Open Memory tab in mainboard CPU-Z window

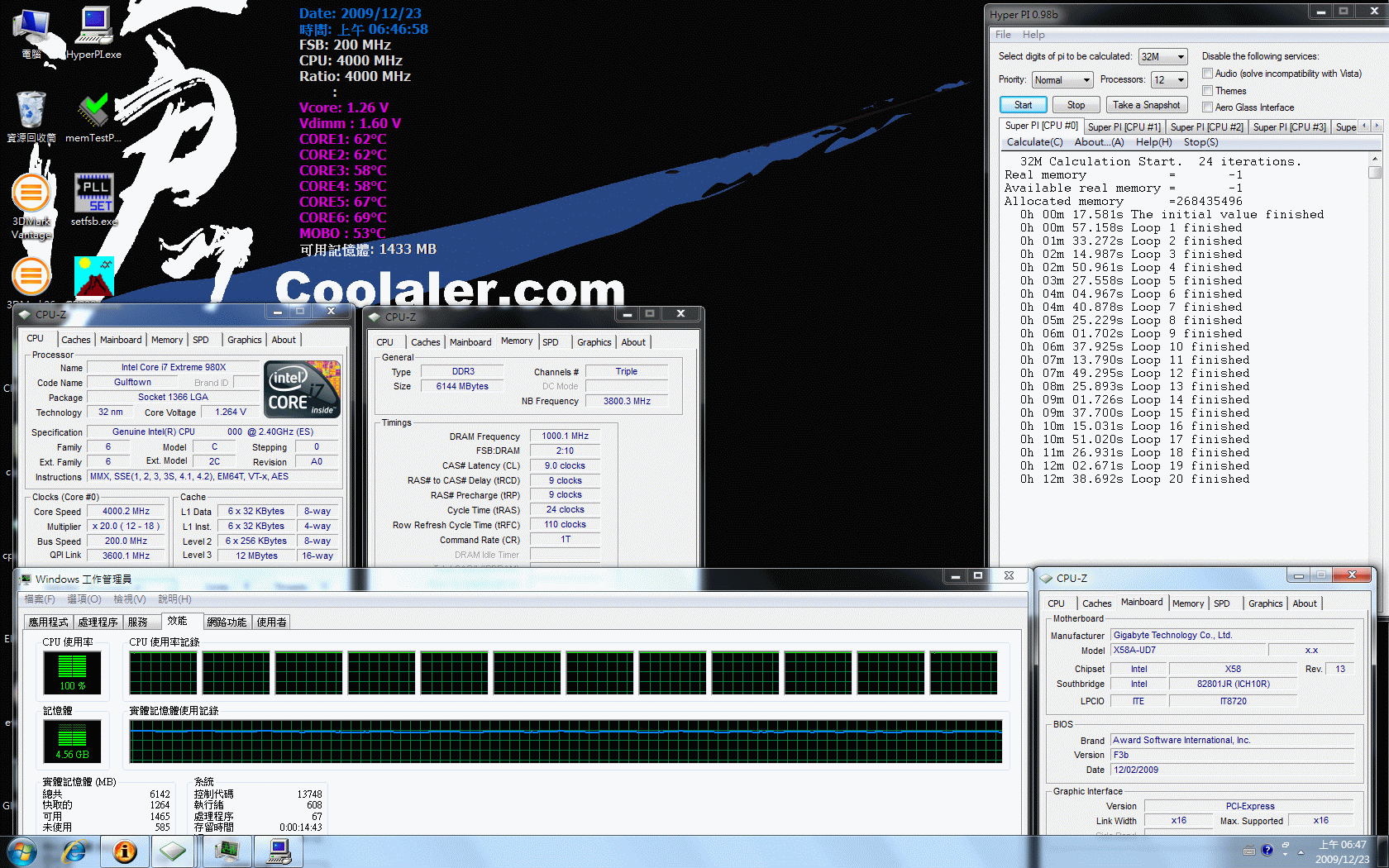(1187, 603)
